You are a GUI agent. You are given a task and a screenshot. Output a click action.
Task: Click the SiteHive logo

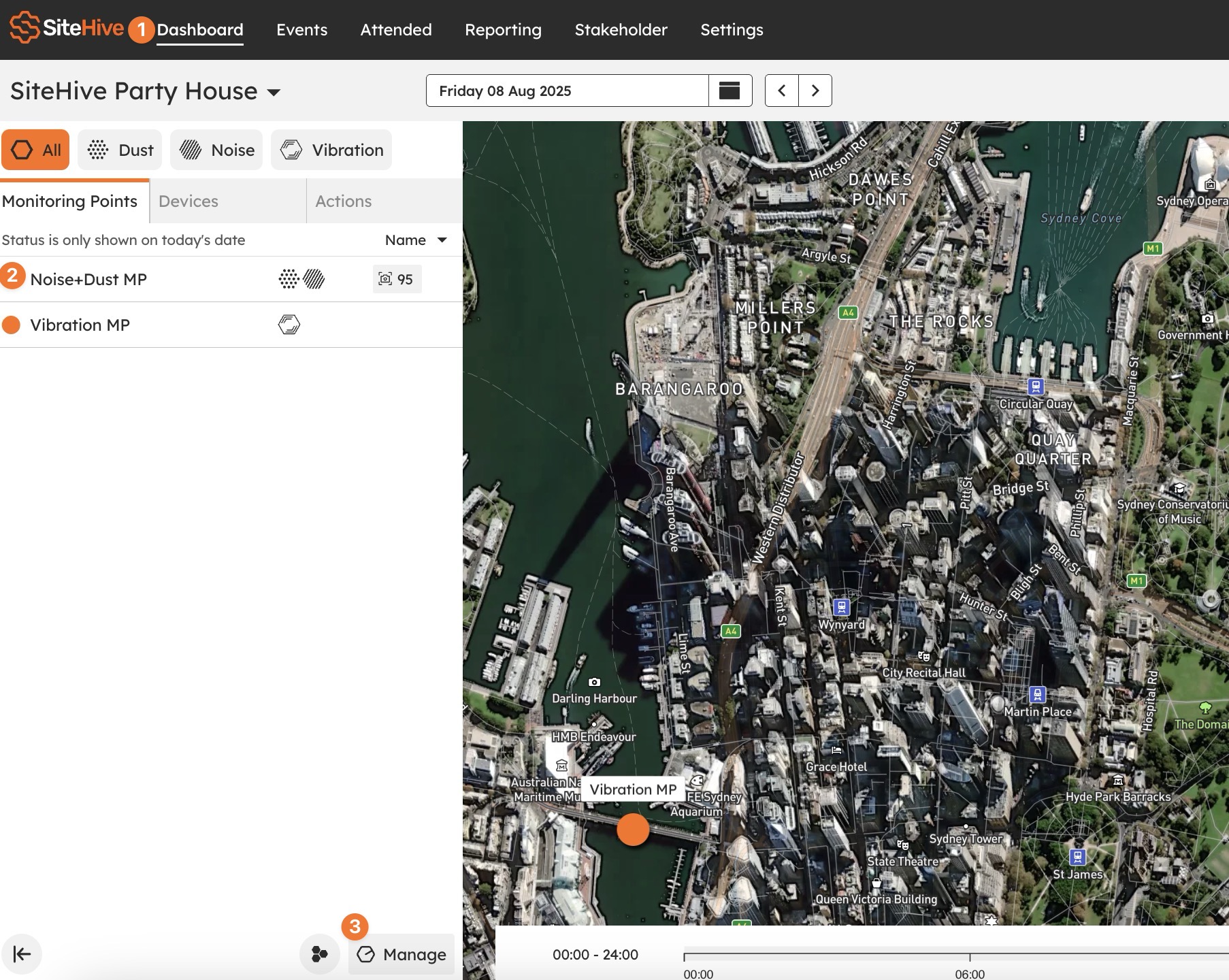pos(67,28)
